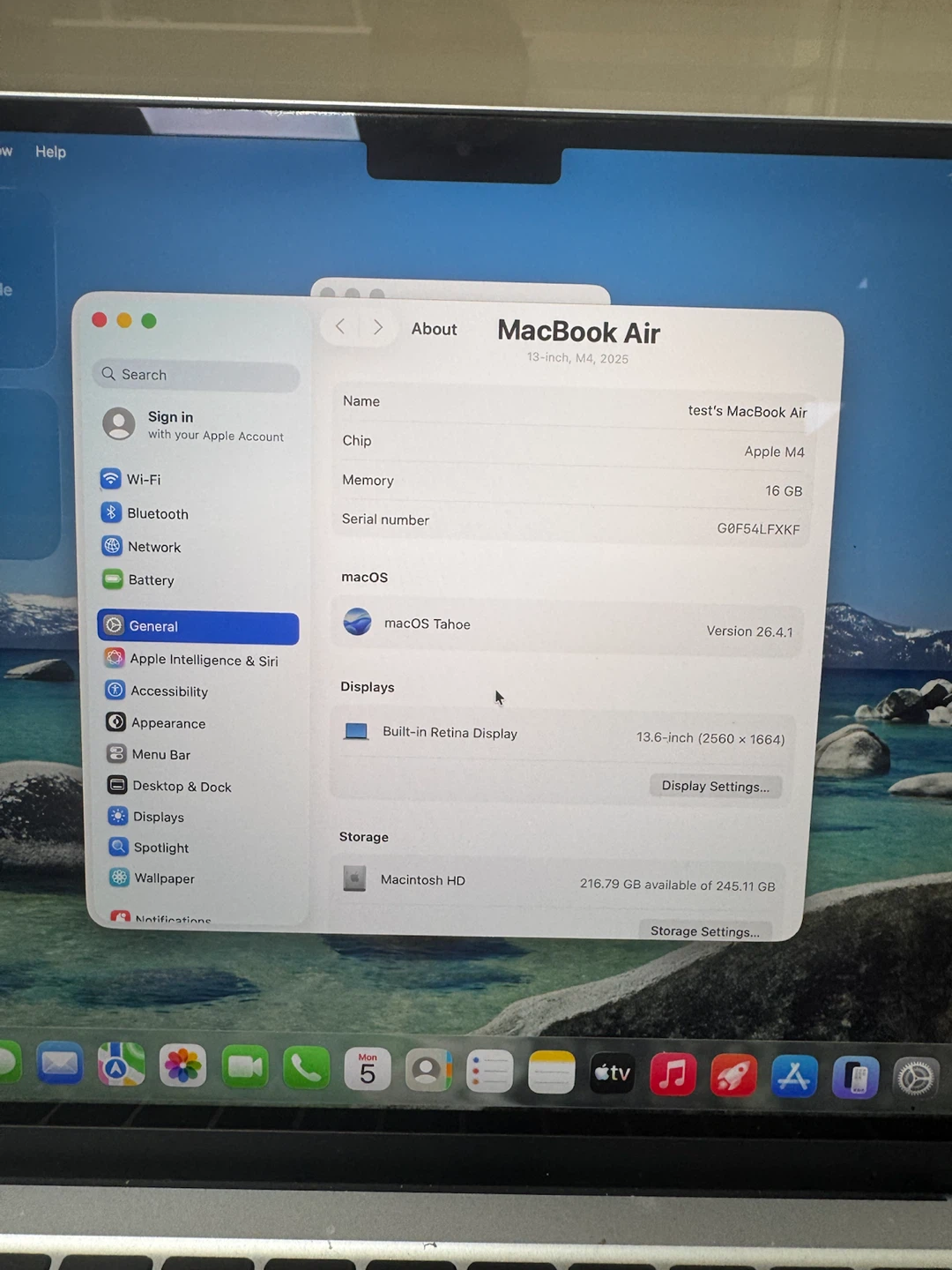
Task: Open the red rocket app in Dock
Action: (733, 1075)
